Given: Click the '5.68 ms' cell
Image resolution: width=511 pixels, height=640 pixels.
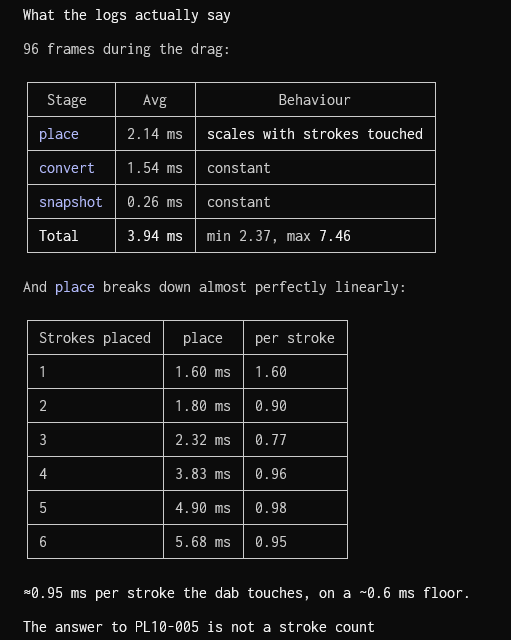Looking at the screenshot, I should [x=203, y=542].
